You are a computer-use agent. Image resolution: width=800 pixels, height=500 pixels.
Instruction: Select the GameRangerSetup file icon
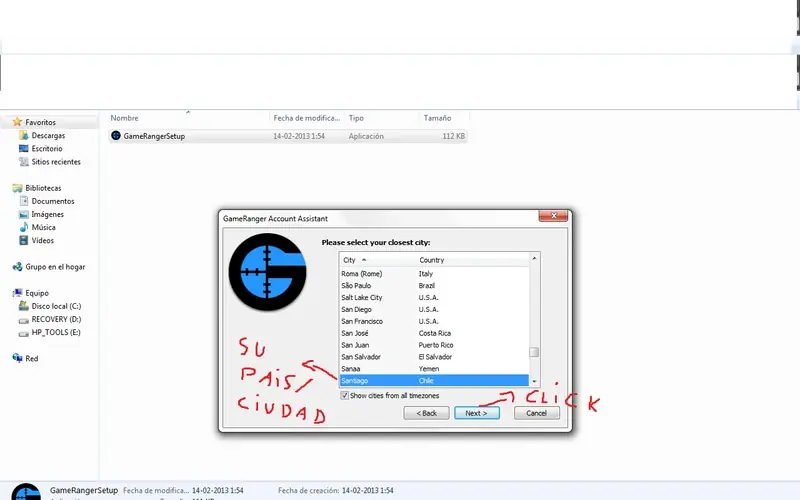[x=116, y=136]
